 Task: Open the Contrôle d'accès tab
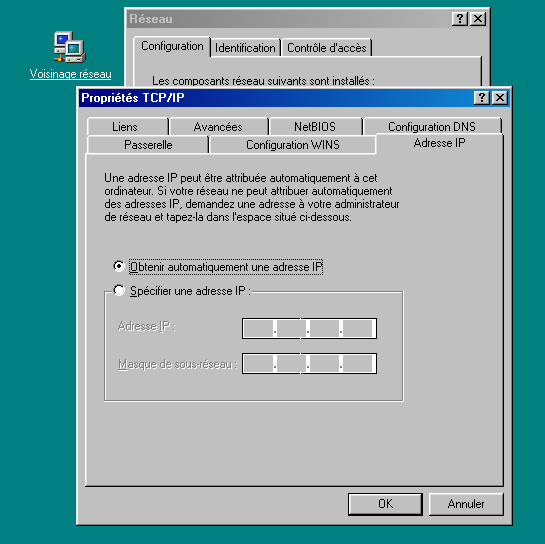click(327, 48)
